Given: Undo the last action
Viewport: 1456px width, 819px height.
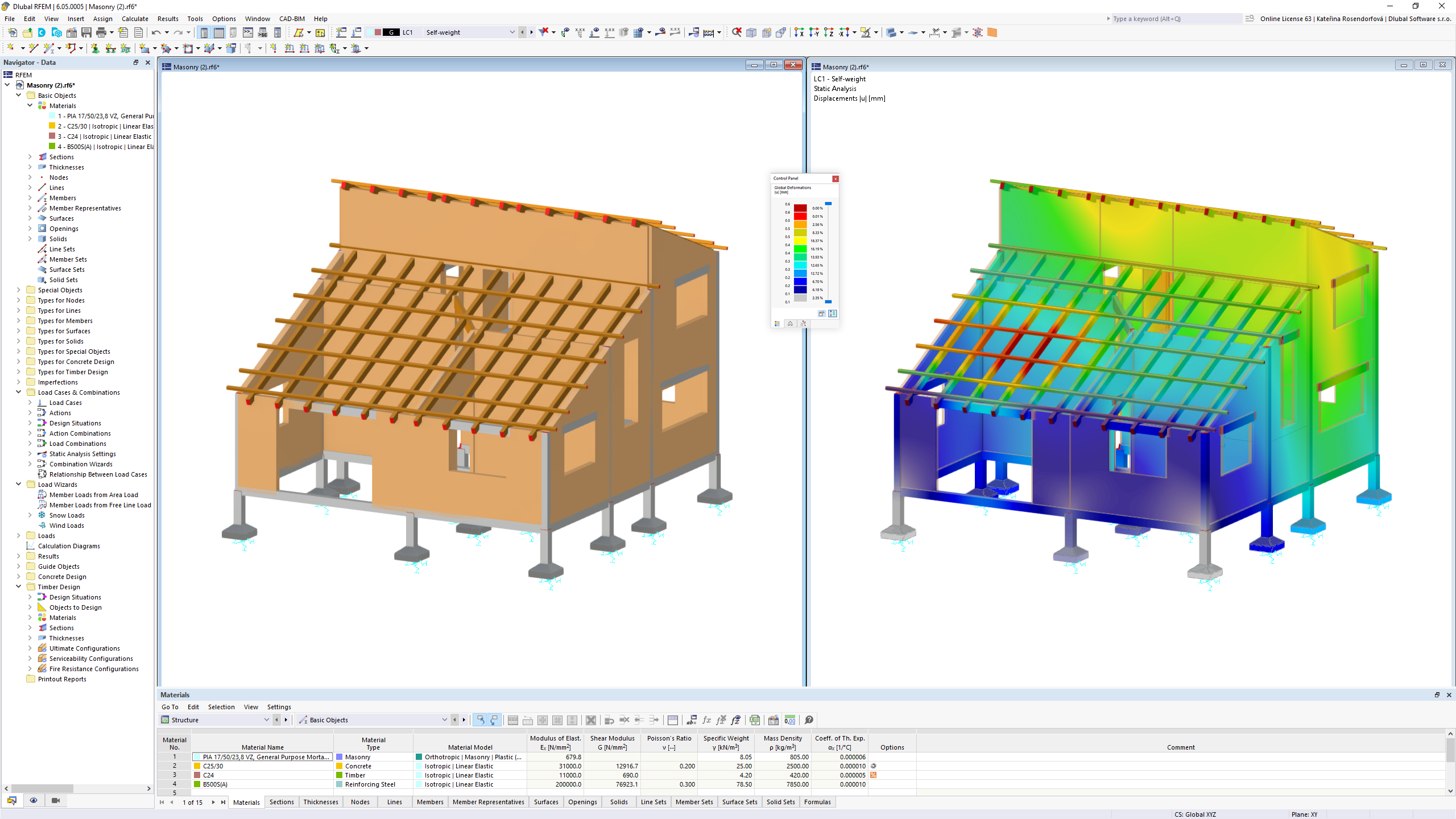Looking at the screenshot, I should click(x=158, y=32).
